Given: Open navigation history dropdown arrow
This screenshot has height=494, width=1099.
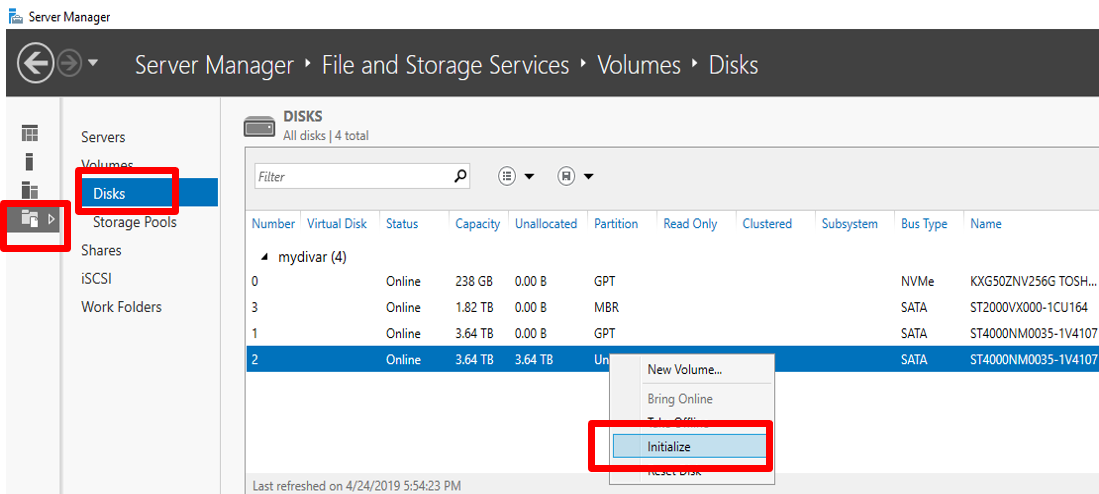Looking at the screenshot, I should point(93,64).
